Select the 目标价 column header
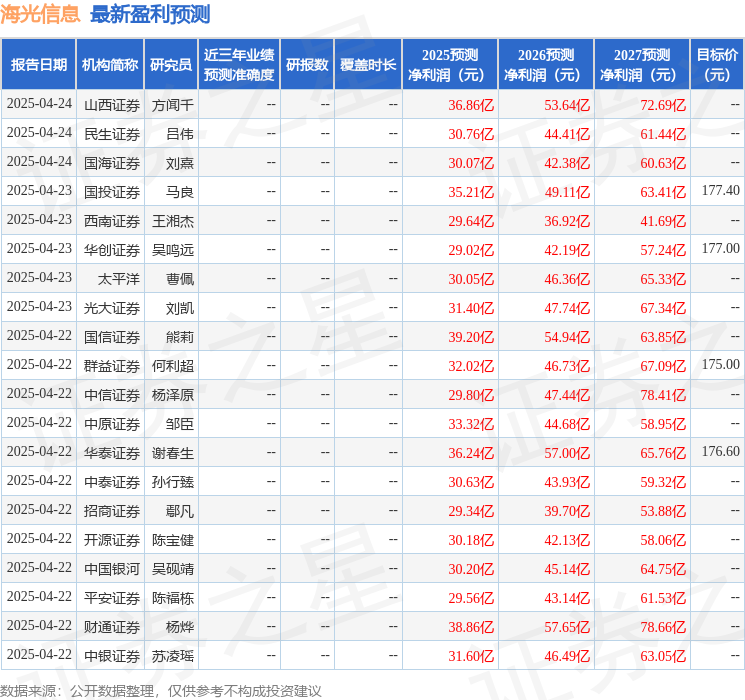Viewport: 745px width, 700px height. click(717, 65)
